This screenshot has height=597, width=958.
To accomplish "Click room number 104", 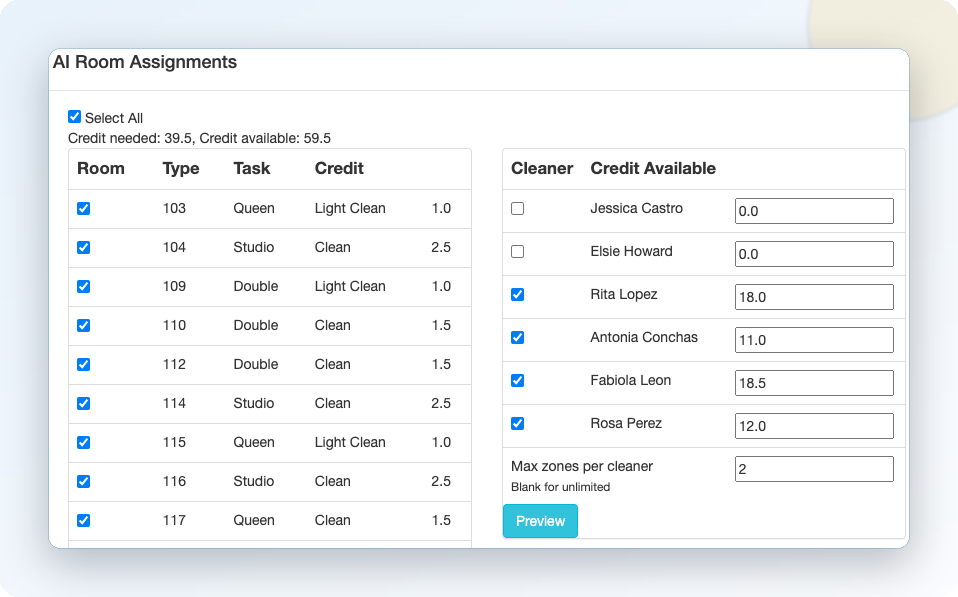I will coord(174,247).
